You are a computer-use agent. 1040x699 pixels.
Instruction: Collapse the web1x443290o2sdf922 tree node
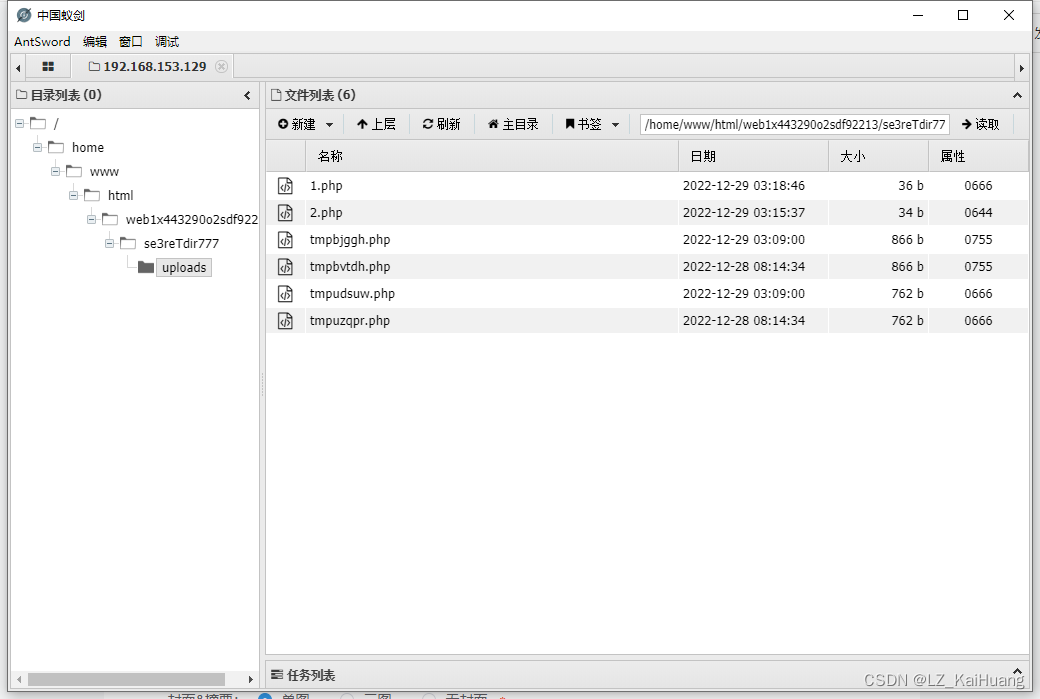click(92, 219)
